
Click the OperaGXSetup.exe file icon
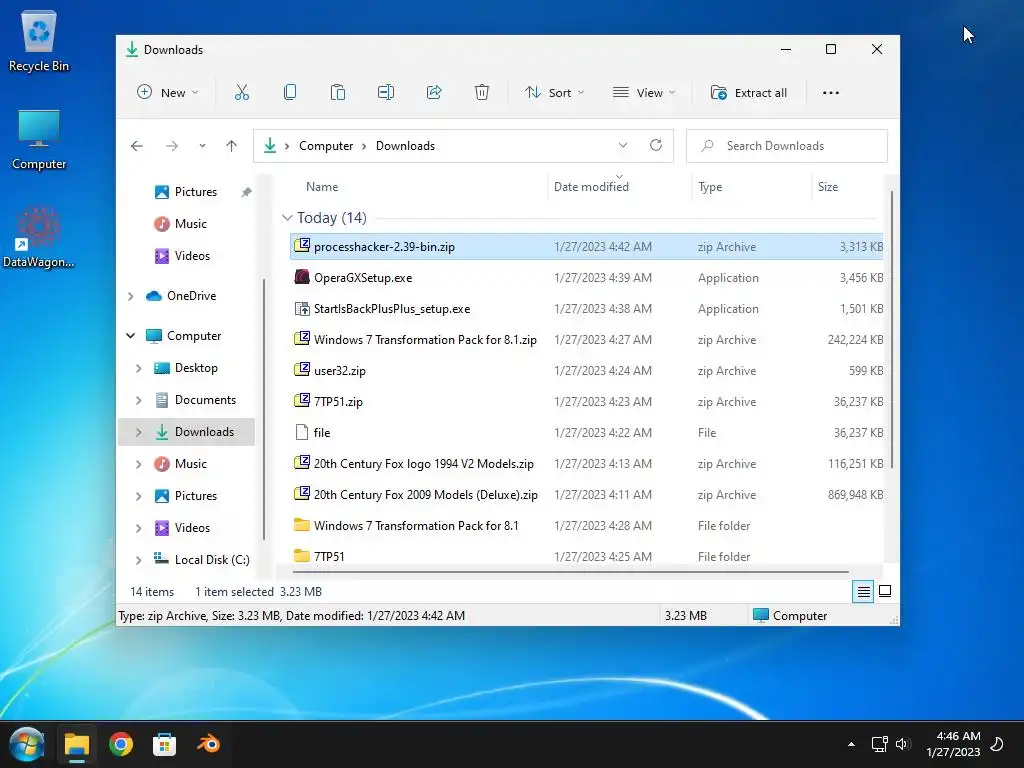[x=302, y=277]
